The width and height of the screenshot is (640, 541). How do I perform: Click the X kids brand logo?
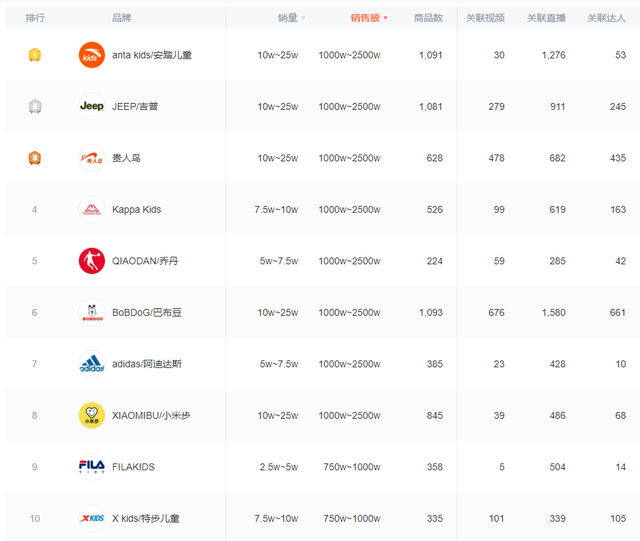coord(91,518)
